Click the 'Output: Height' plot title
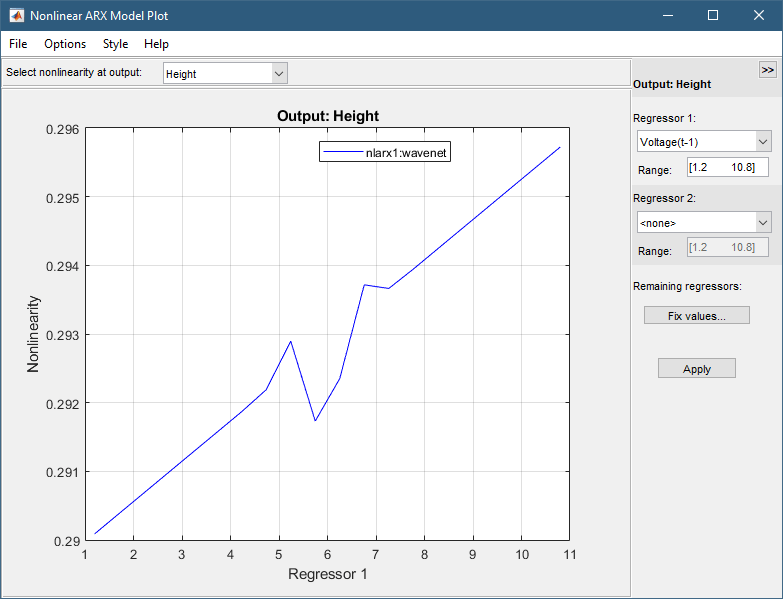The image size is (783, 599). [x=328, y=116]
